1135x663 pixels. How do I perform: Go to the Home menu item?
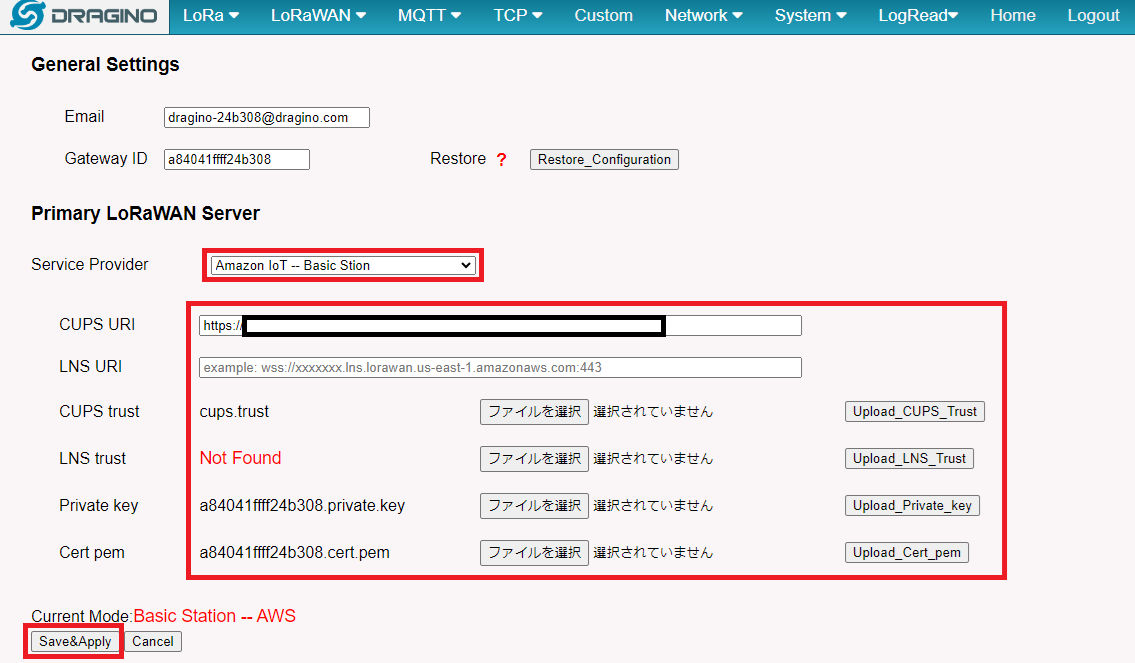tap(1012, 16)
